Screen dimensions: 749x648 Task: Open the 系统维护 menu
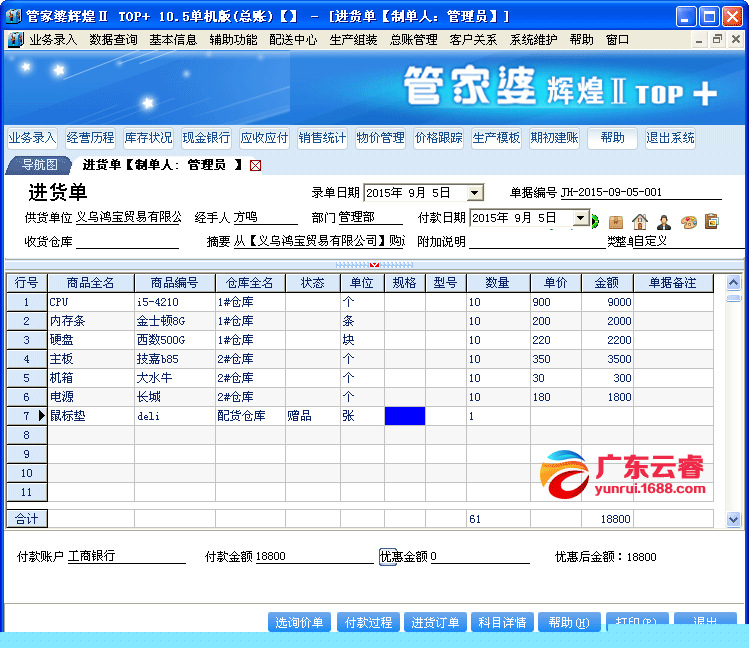(x=533, y=40)
